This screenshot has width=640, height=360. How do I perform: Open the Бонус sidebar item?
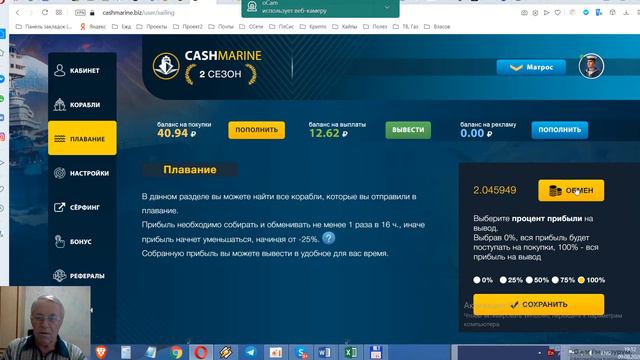click(x=82, y=242)
